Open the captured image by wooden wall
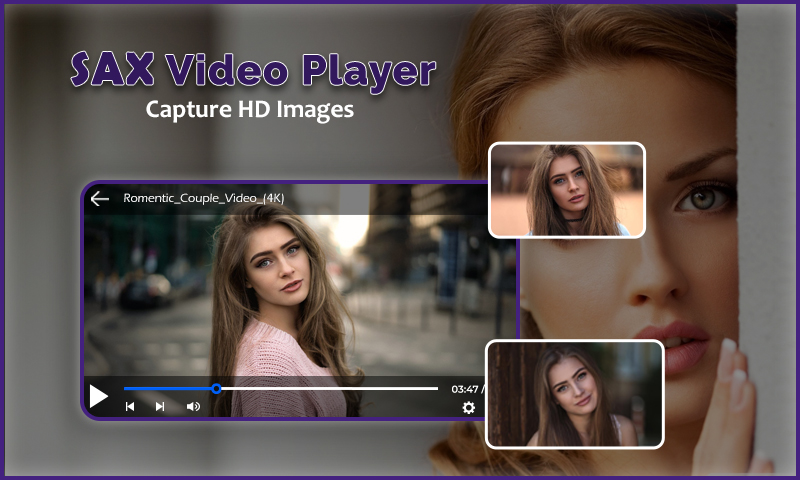 click(x=574, y=394)
